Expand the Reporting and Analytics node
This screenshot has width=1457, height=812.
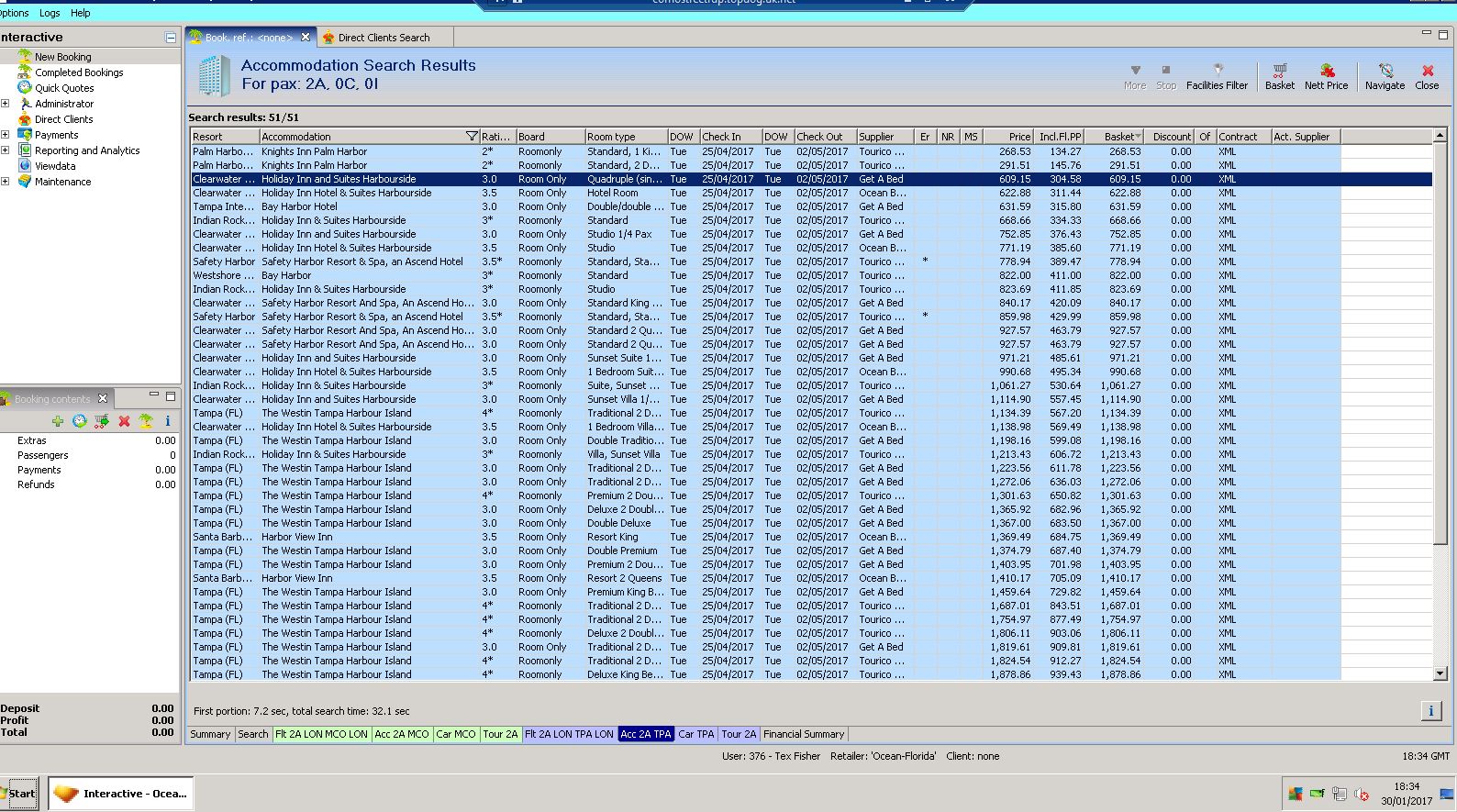coord(6,150)
